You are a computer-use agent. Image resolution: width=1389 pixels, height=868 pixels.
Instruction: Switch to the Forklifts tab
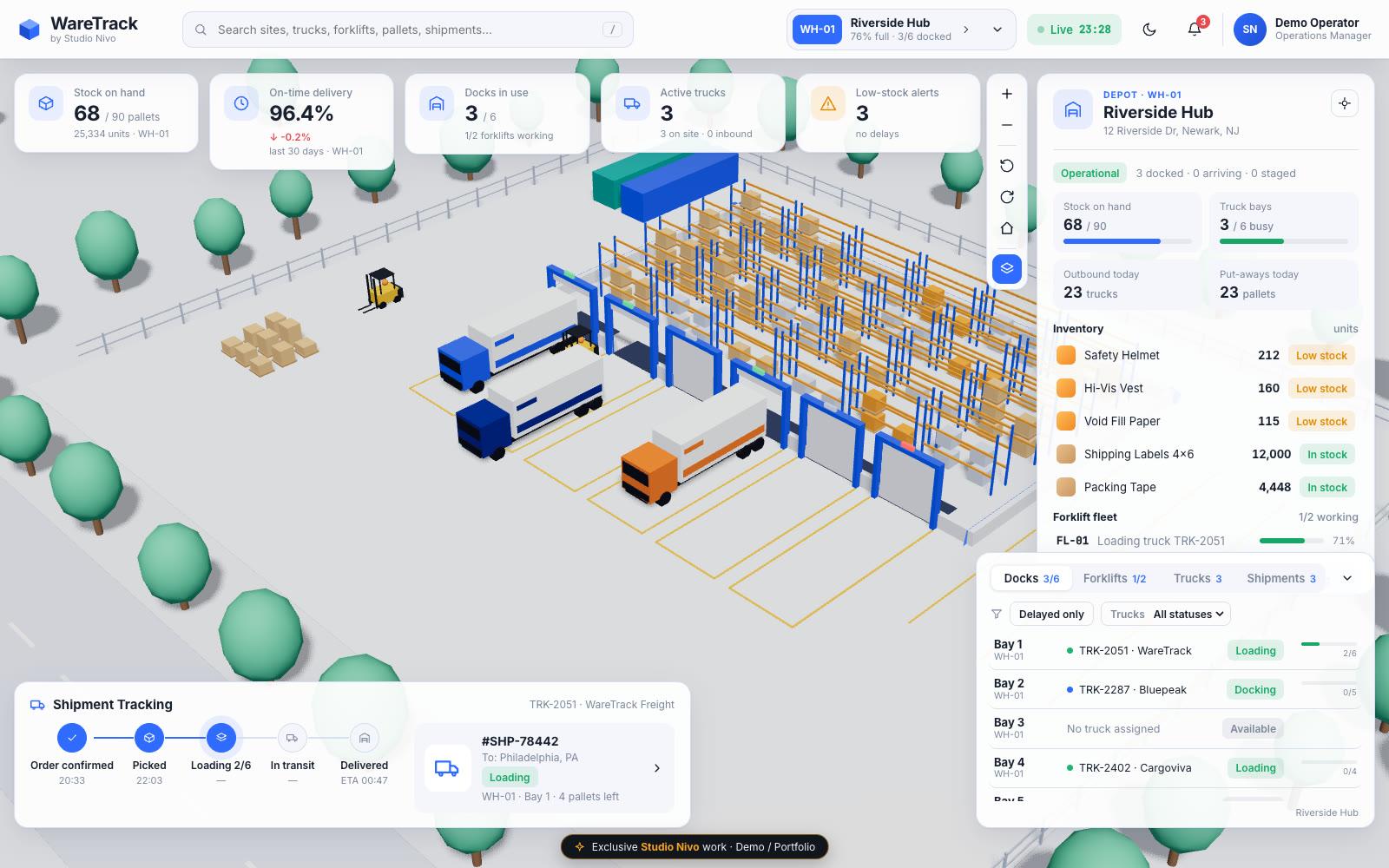[1115, 578]
